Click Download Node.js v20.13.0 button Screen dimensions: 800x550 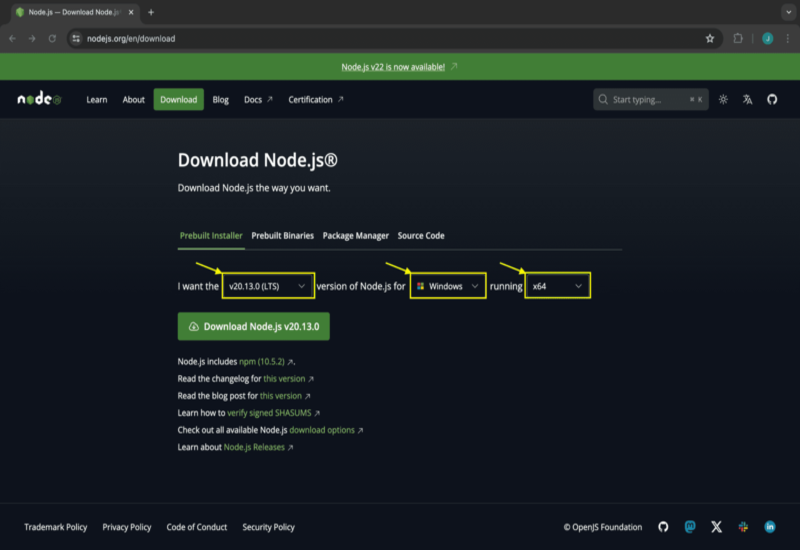point(254,327)
